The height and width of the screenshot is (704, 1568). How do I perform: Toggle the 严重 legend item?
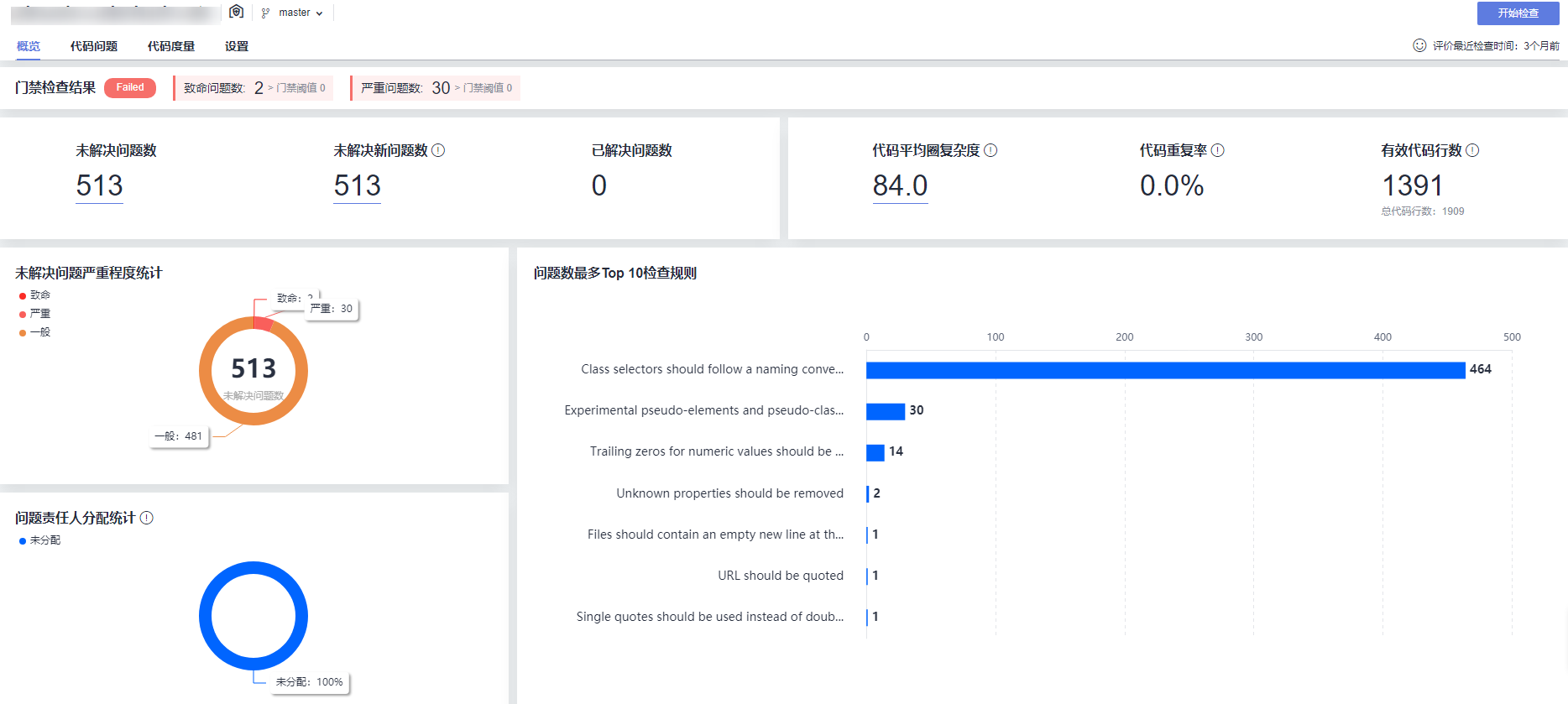click(x=34, y=314)
